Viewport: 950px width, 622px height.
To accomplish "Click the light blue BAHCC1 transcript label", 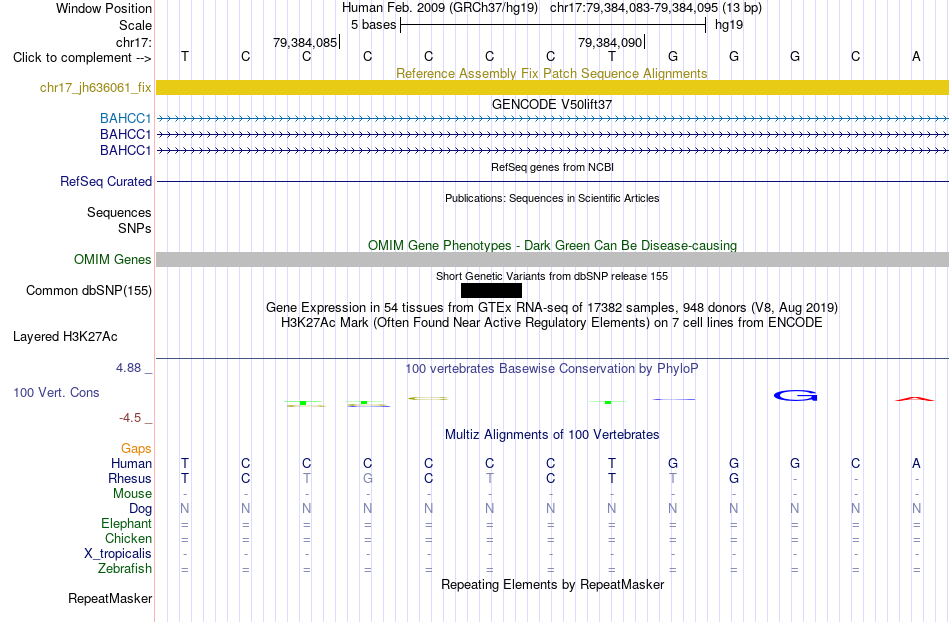I will pos(125,118).
